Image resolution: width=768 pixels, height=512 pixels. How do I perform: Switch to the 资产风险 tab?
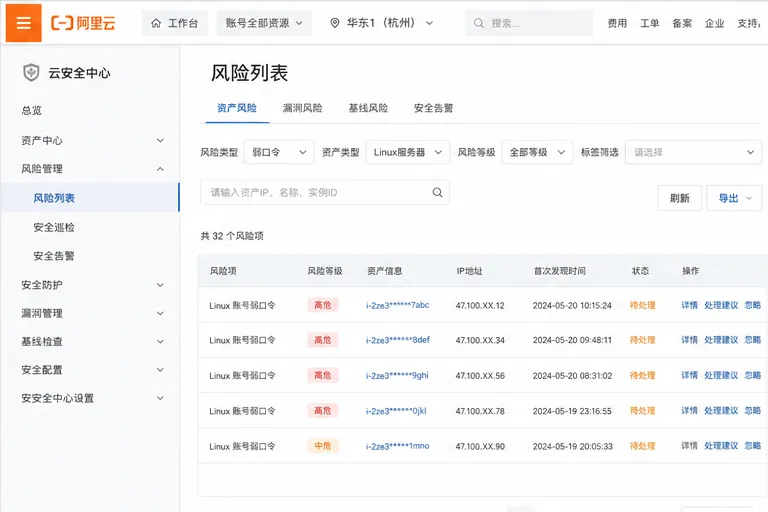[x=237, y=108]
